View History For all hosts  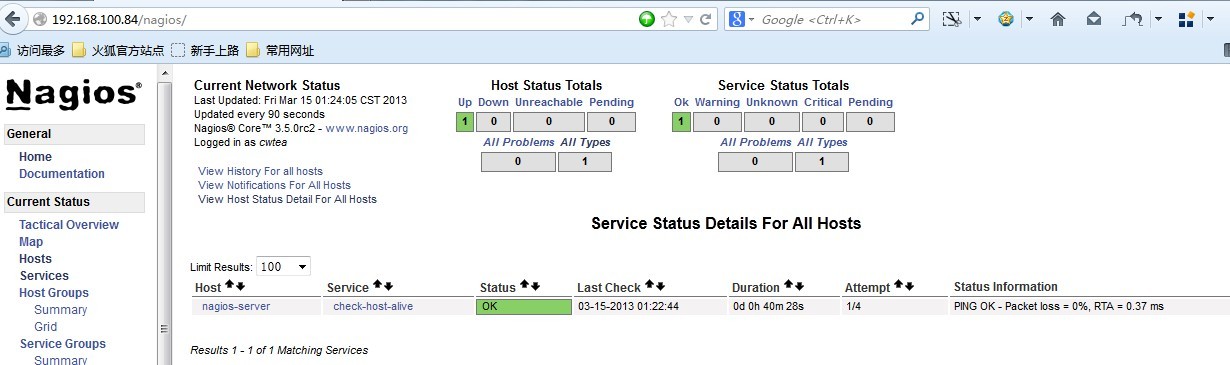coord(260,172)
